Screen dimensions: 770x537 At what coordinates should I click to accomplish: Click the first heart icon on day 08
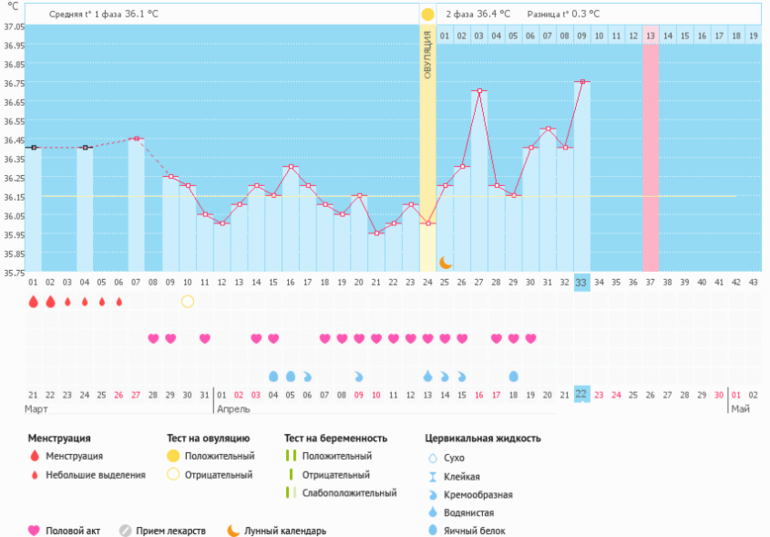pos(153,338)
